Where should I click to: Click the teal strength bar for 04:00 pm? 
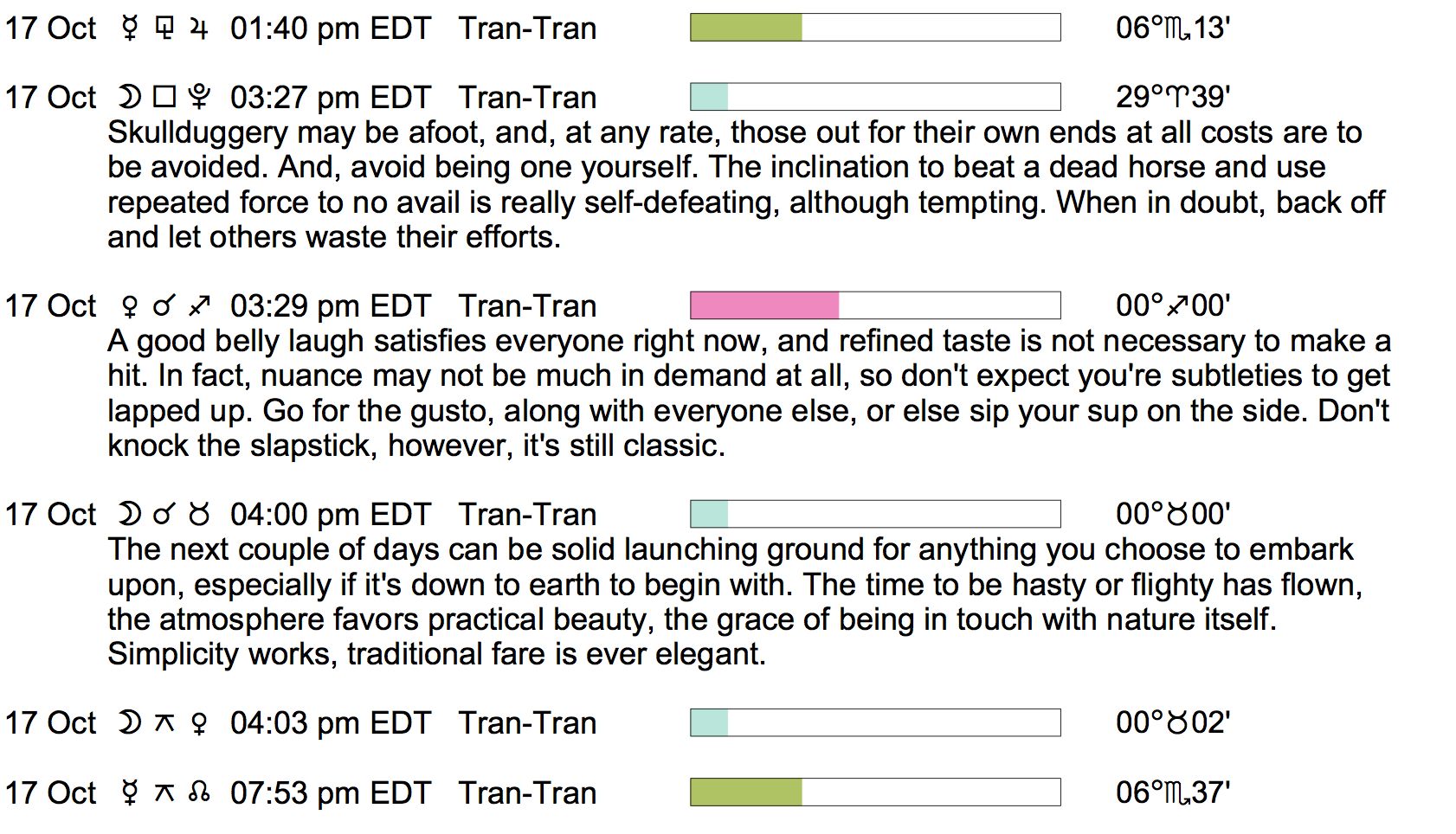click(x=710, y=514)
